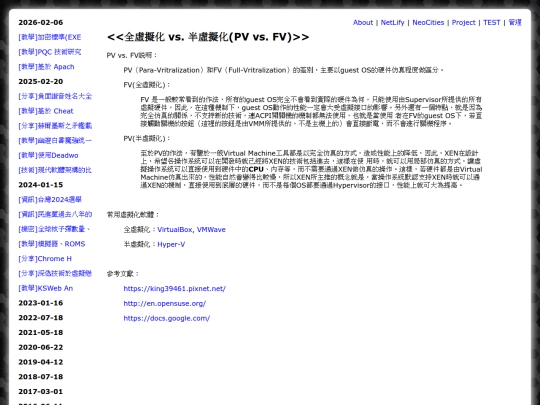The image size is (540, 405).
Task: Click the page title 全虛擬化 vs. 半虛擬化
Action: [208, 37]
